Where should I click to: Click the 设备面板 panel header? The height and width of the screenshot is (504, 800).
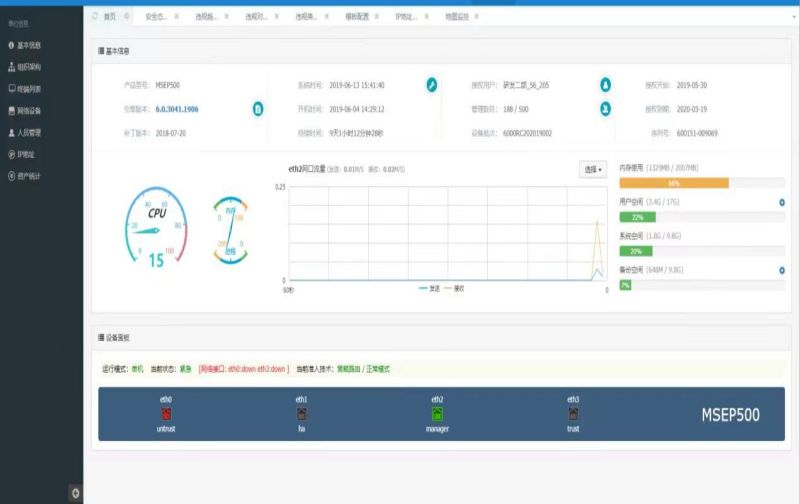441,338
